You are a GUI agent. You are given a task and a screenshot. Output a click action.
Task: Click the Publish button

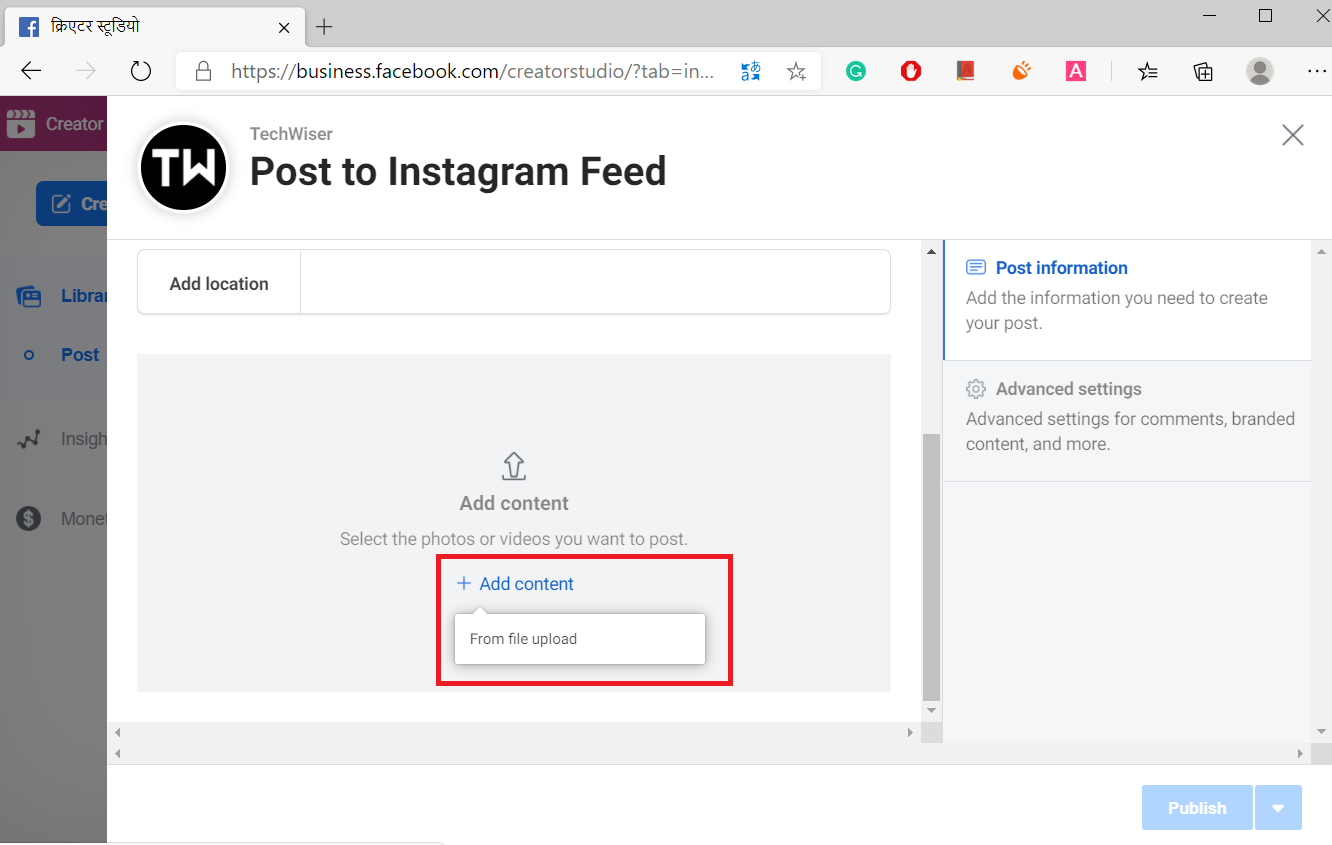(1197, 808)
